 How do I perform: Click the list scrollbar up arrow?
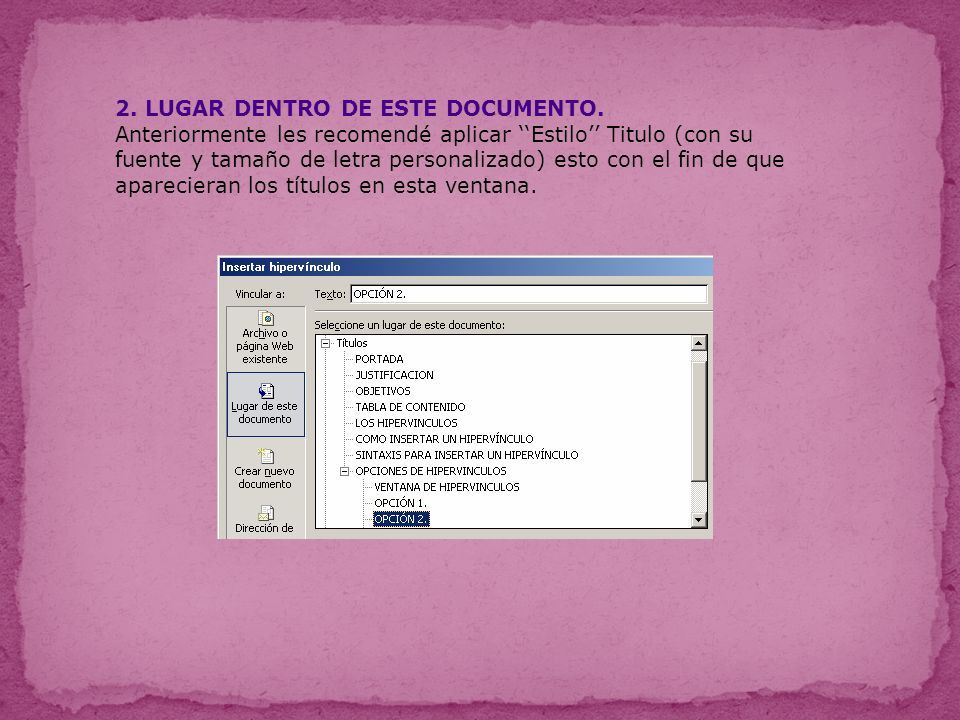tap(699, 343)
